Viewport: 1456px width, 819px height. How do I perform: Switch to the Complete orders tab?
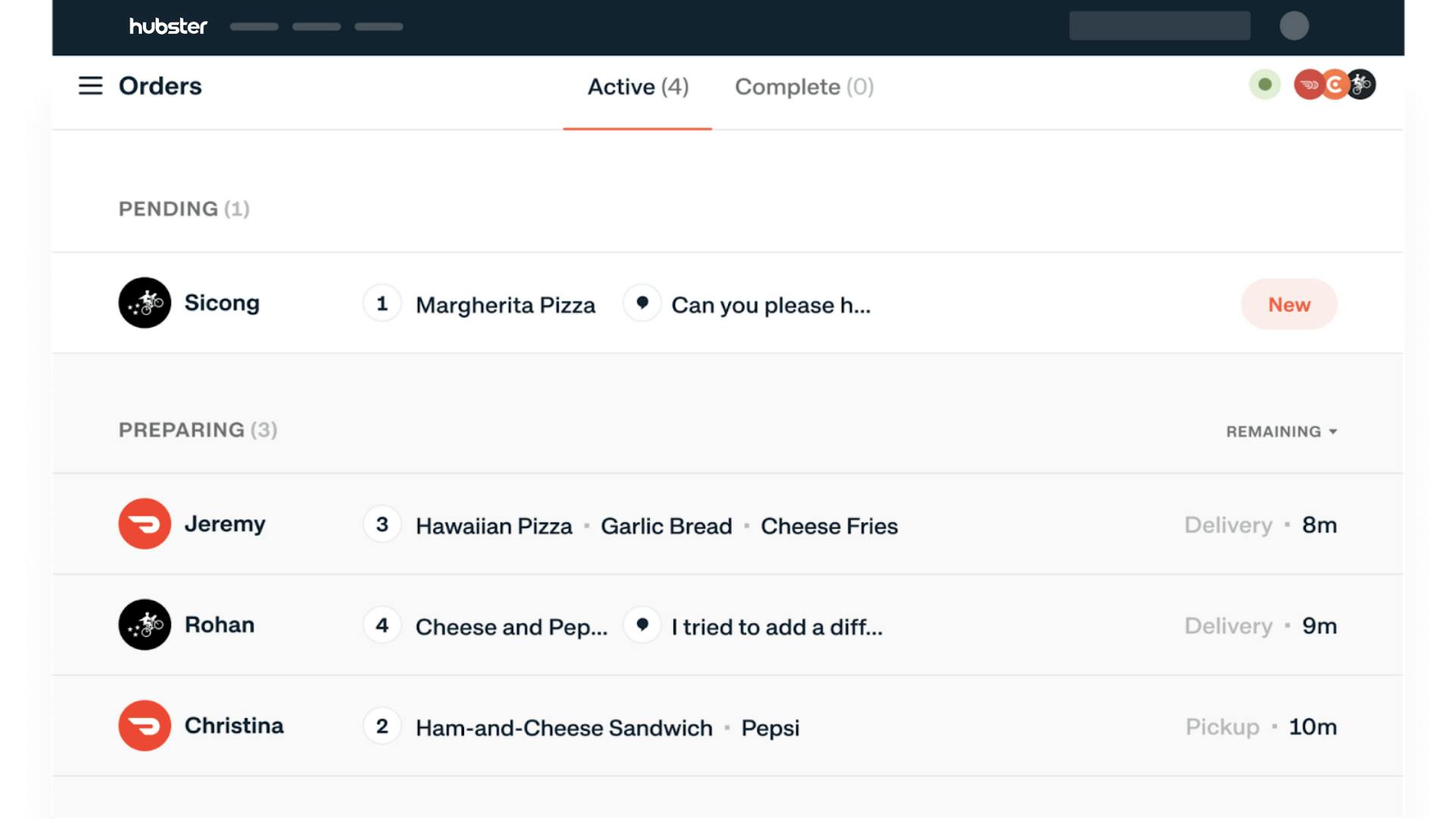804,87
